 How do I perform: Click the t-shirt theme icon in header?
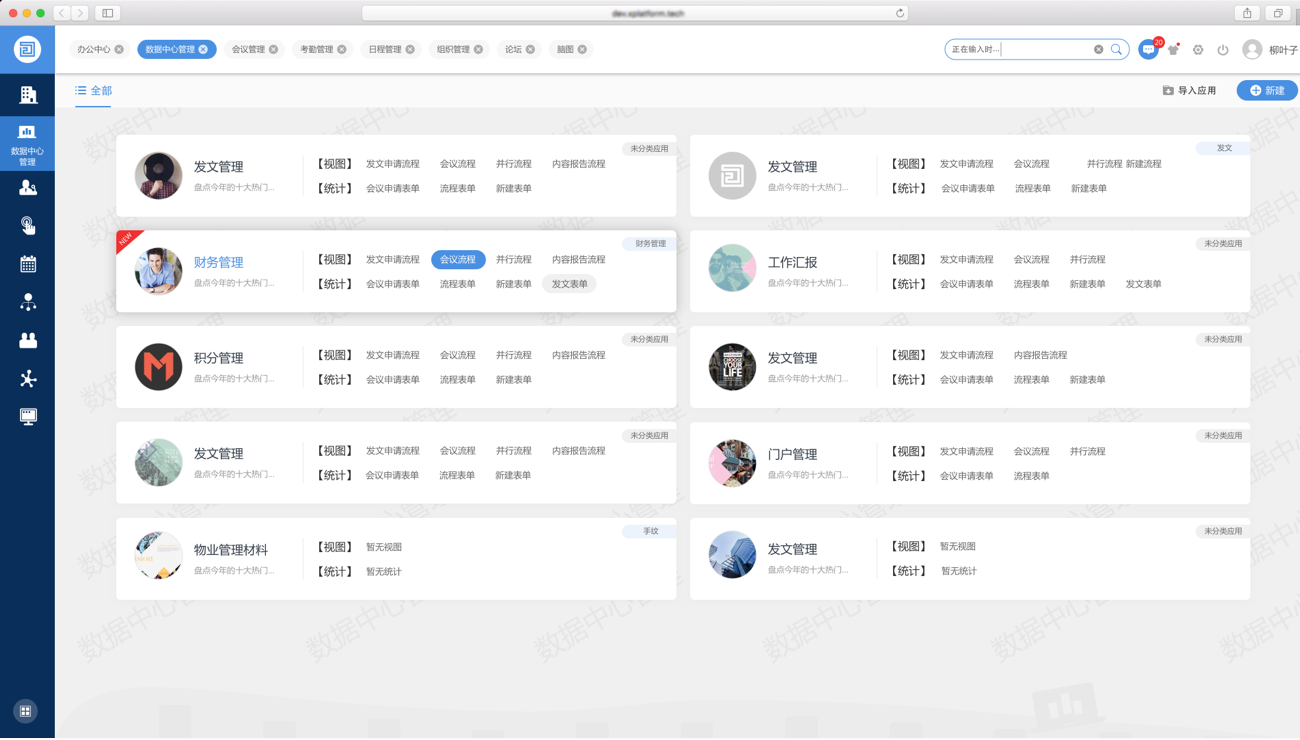pyautogui.click(x=1173, y=49)
